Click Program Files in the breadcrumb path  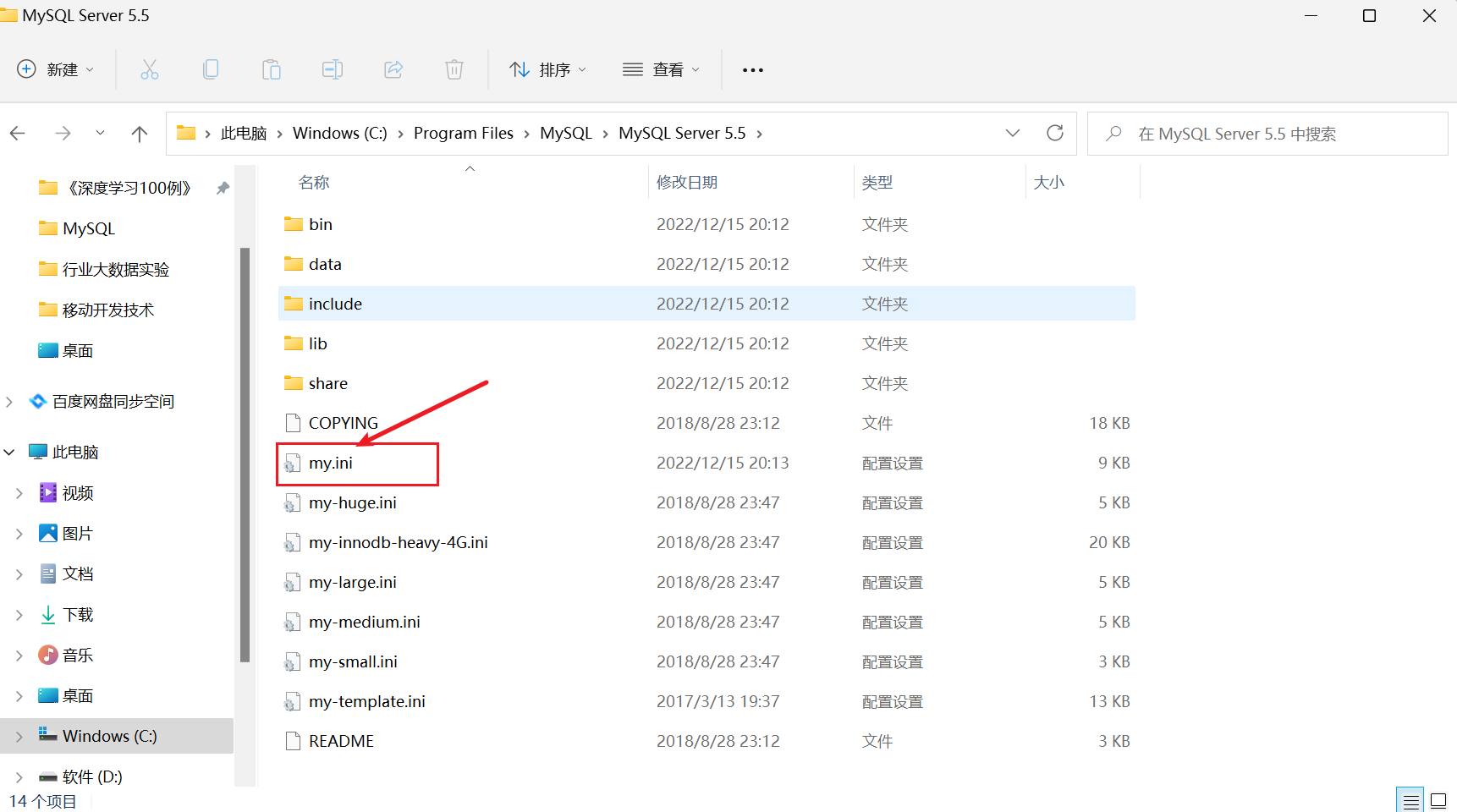point(464,133)
